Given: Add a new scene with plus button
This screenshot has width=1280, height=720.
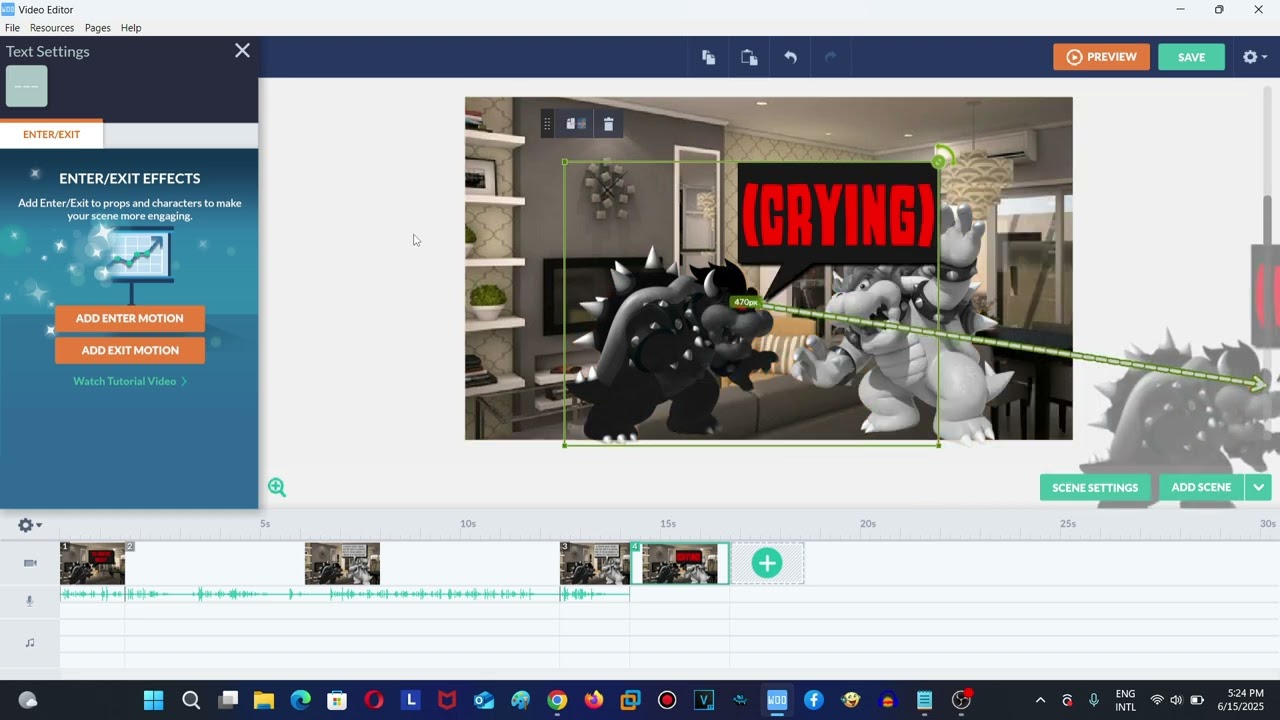Looking at the screenshot, I should point(767,563).
